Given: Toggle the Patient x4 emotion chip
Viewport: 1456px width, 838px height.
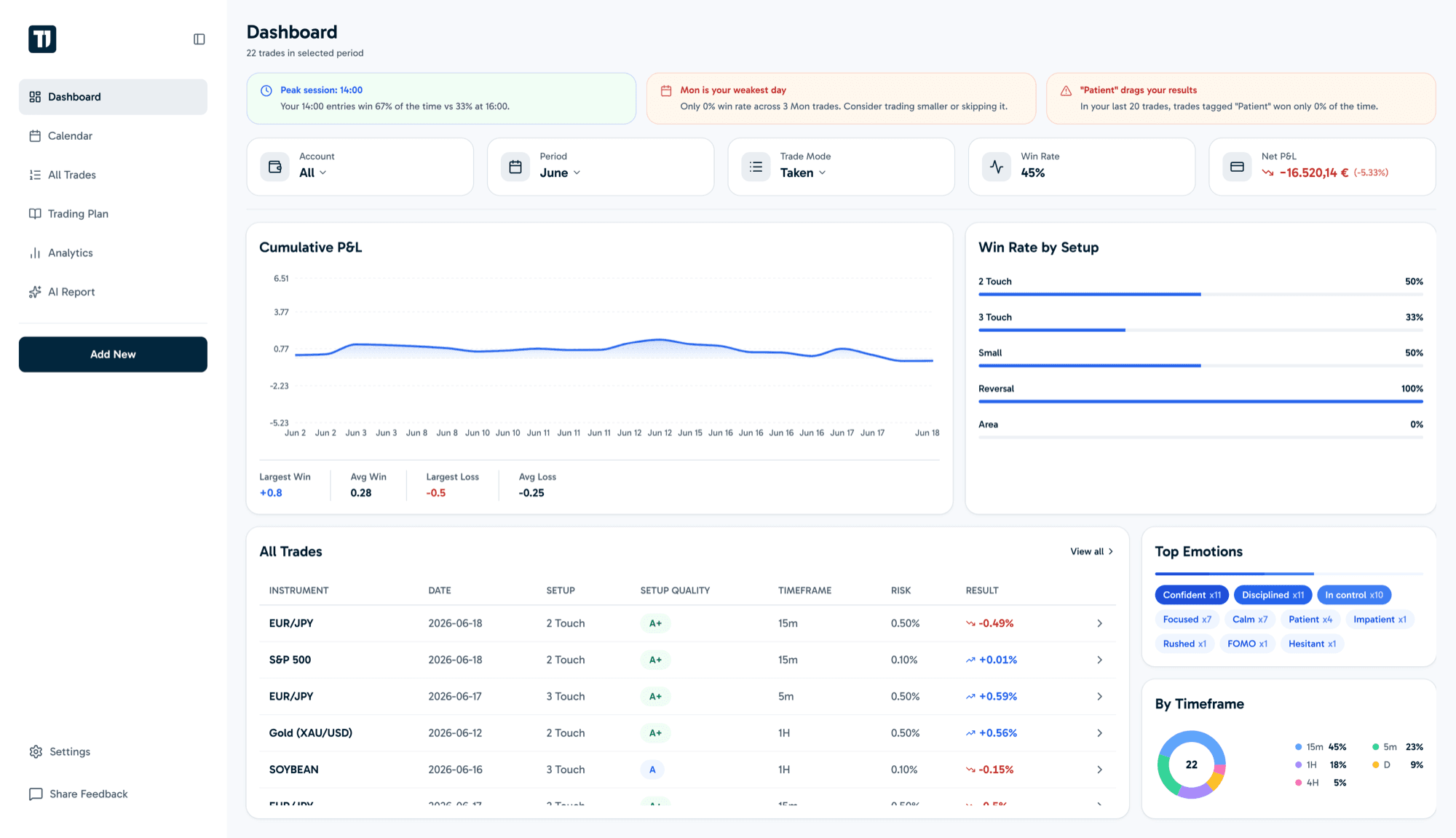Looking at the screenshot, I should [1310, 620].
